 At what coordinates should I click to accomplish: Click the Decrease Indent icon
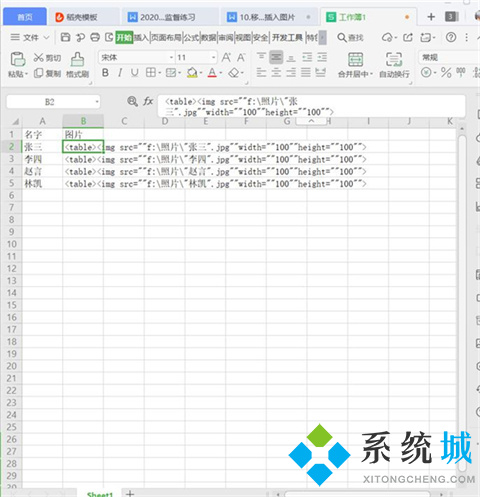307,57
